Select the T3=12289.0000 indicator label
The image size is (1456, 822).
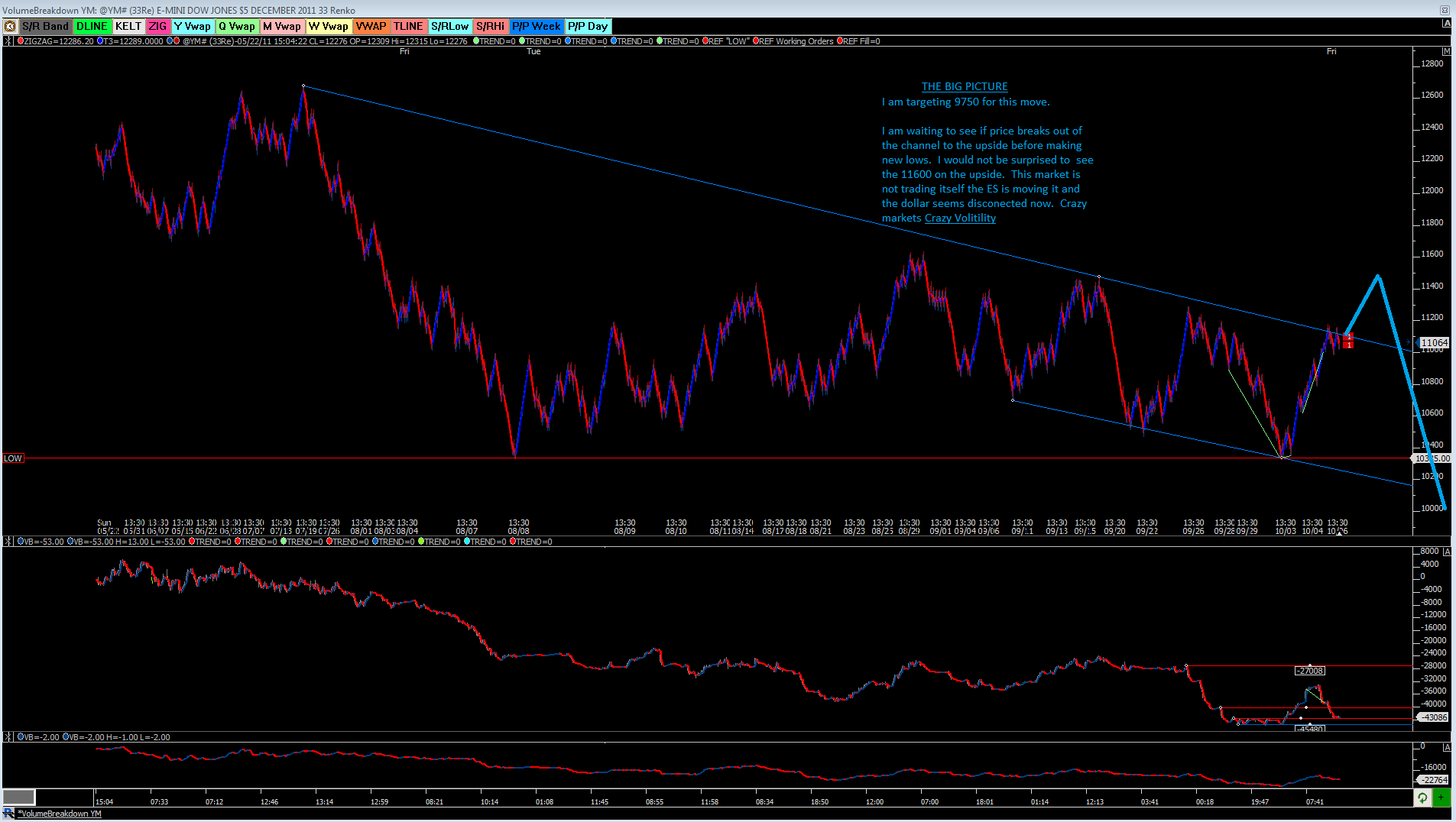point(133,41)
